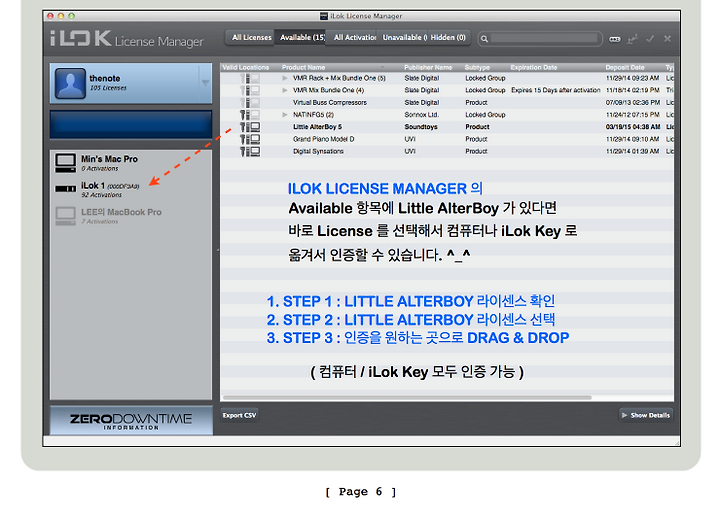Screen dimensions: 720x516
Task: Click the Soundtoys publisher cell
Action: click(421, 127)
